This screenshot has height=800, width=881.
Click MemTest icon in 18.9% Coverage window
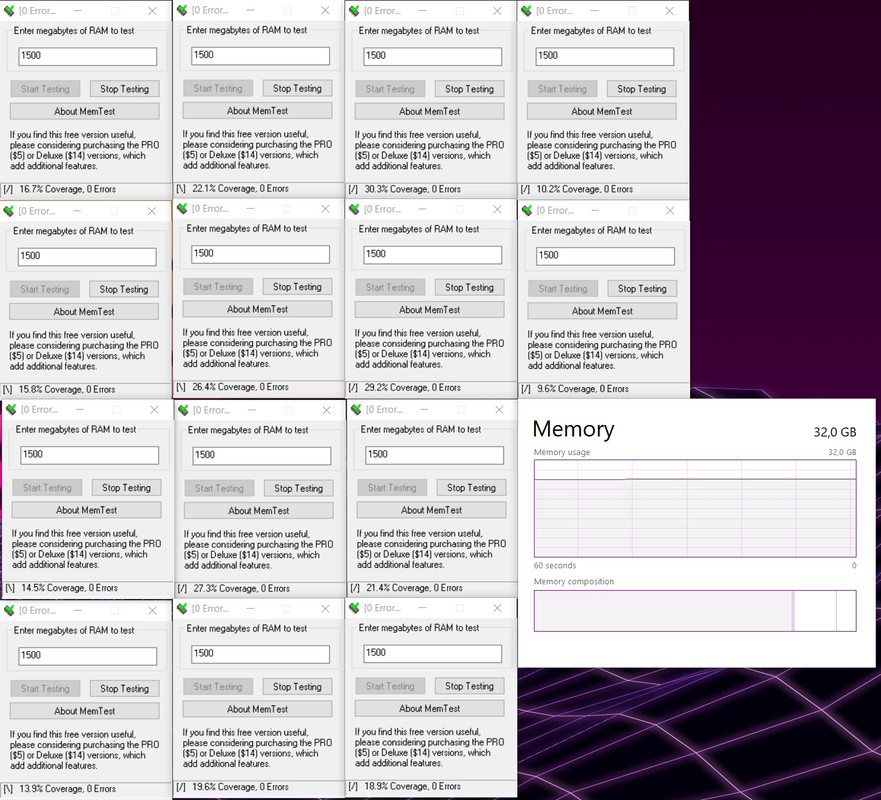354,608
